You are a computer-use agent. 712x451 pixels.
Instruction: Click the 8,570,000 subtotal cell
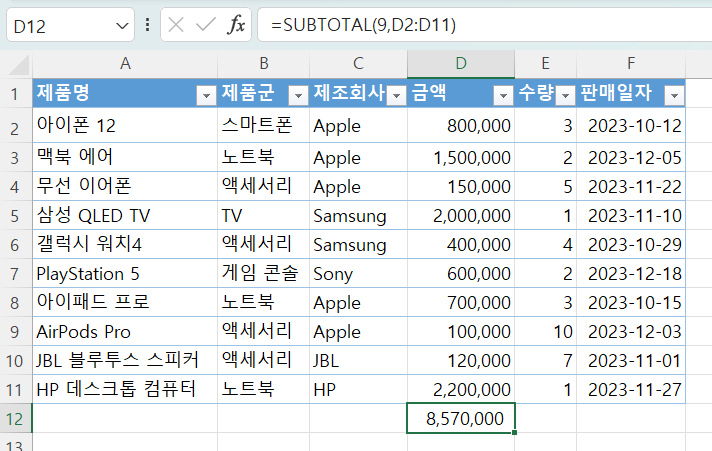[x=461, y=418]
